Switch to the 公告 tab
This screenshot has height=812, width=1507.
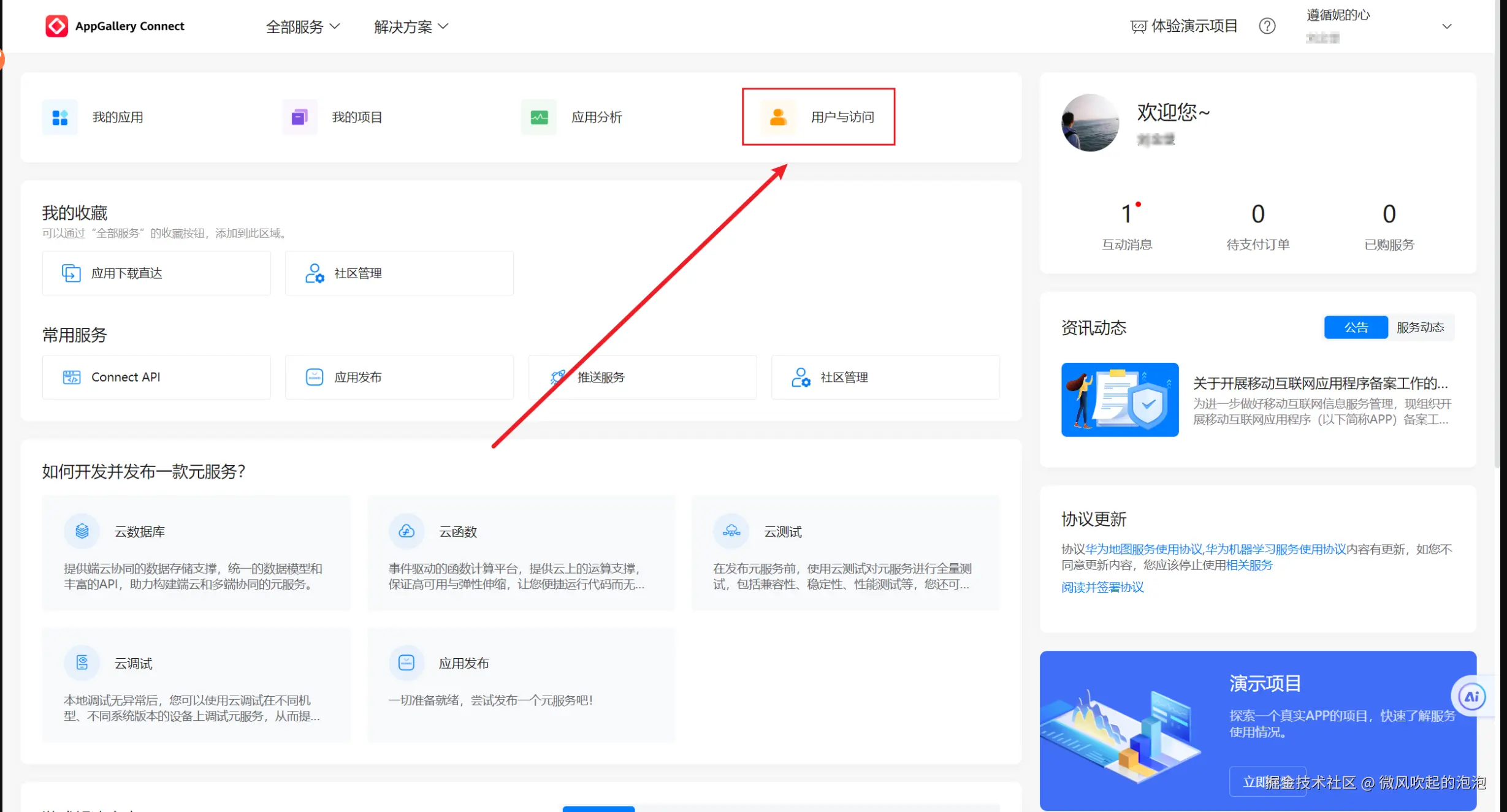1356,327
